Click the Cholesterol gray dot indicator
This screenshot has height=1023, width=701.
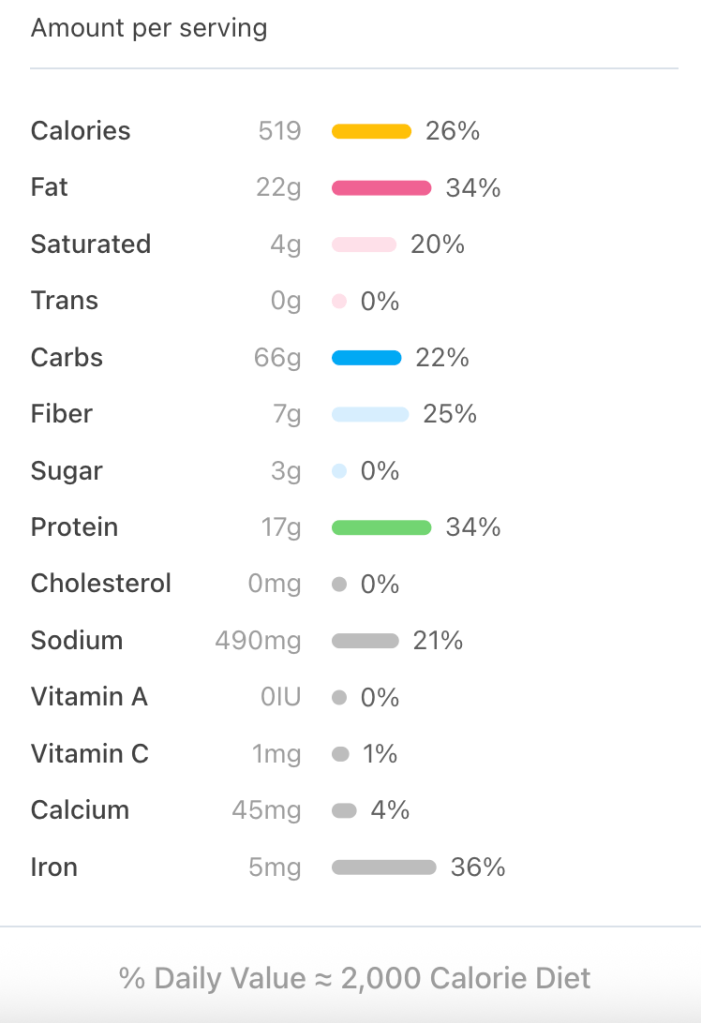339,584
